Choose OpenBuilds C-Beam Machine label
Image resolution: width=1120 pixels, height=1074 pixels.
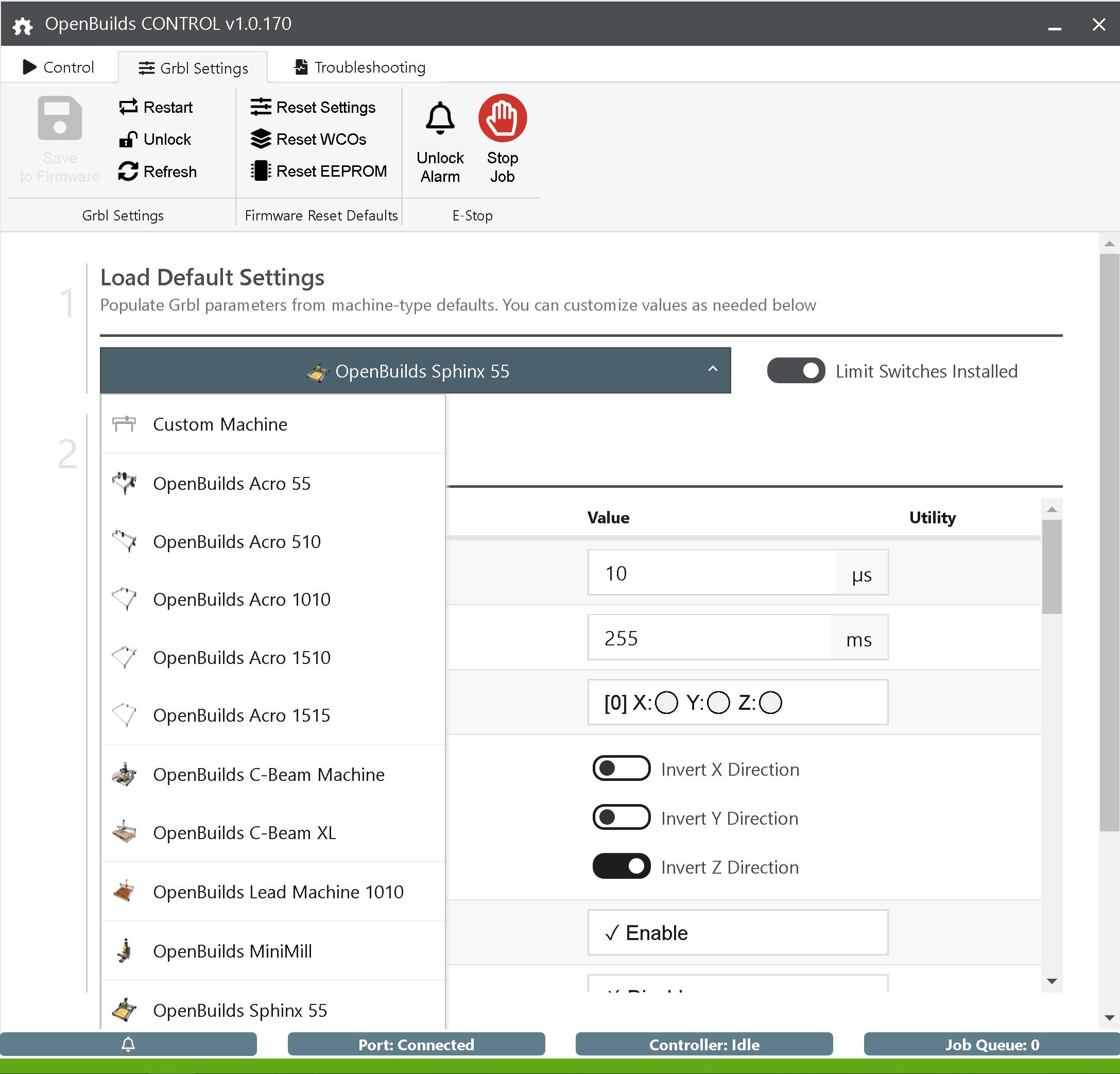pyautogui.click(x=269, y=775)
